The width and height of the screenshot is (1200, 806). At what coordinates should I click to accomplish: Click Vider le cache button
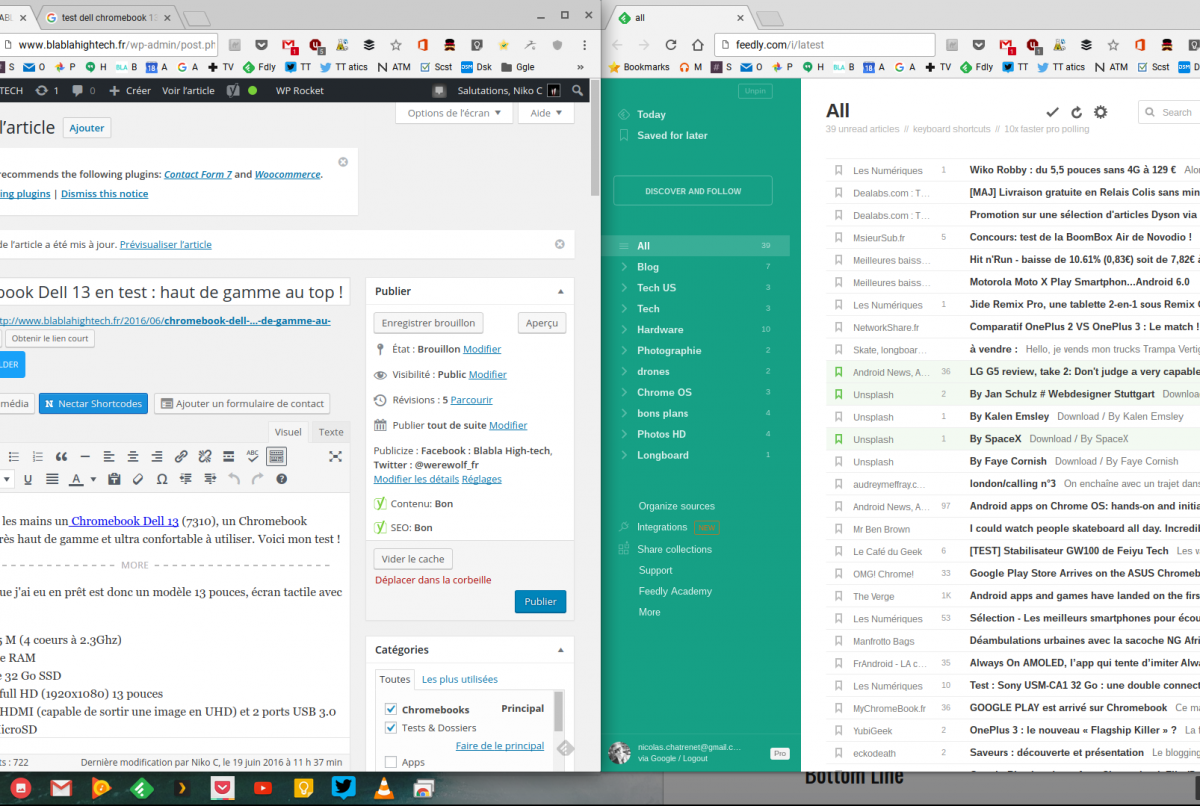click(x=413, y=558)
